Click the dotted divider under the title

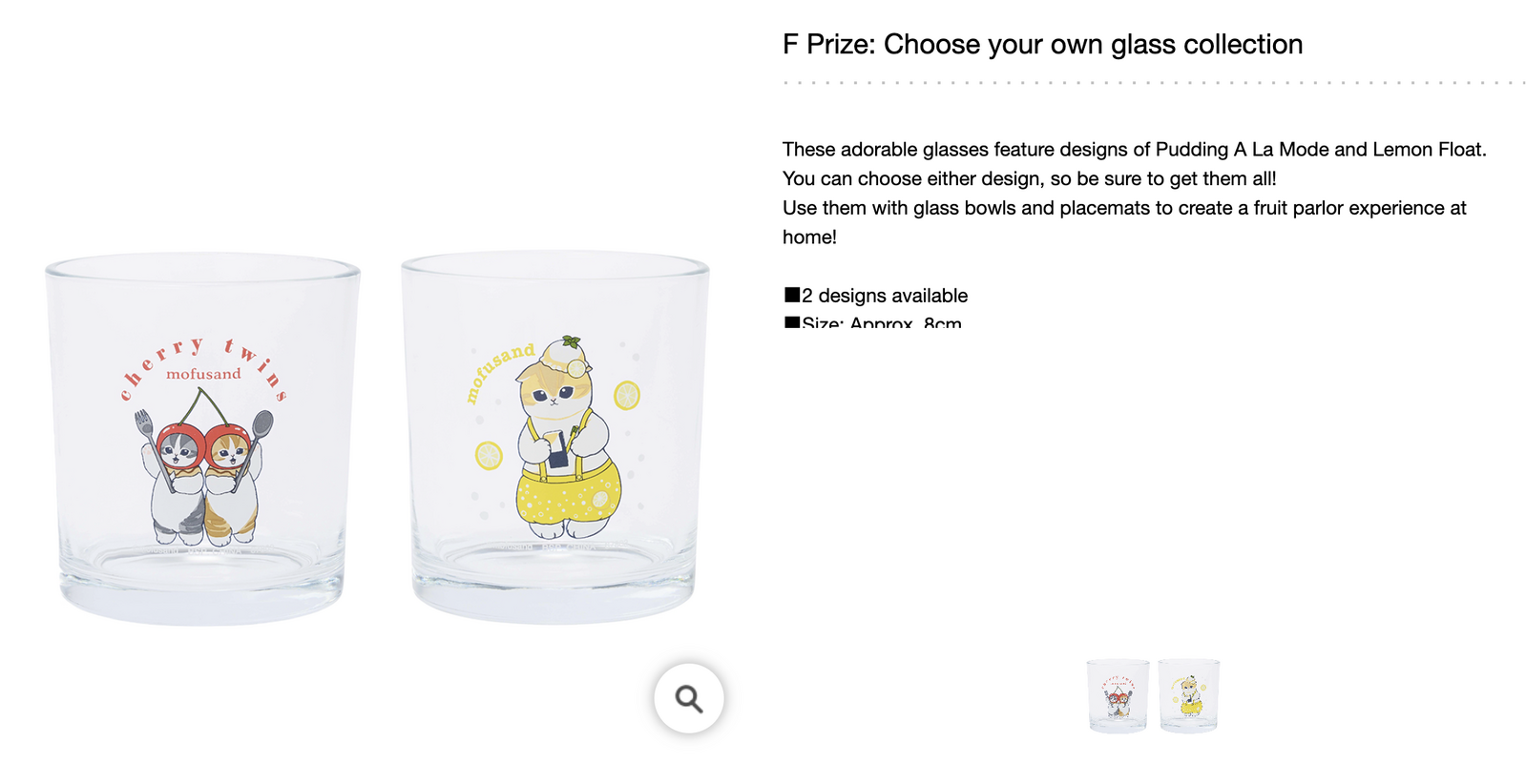(1154, 83)
